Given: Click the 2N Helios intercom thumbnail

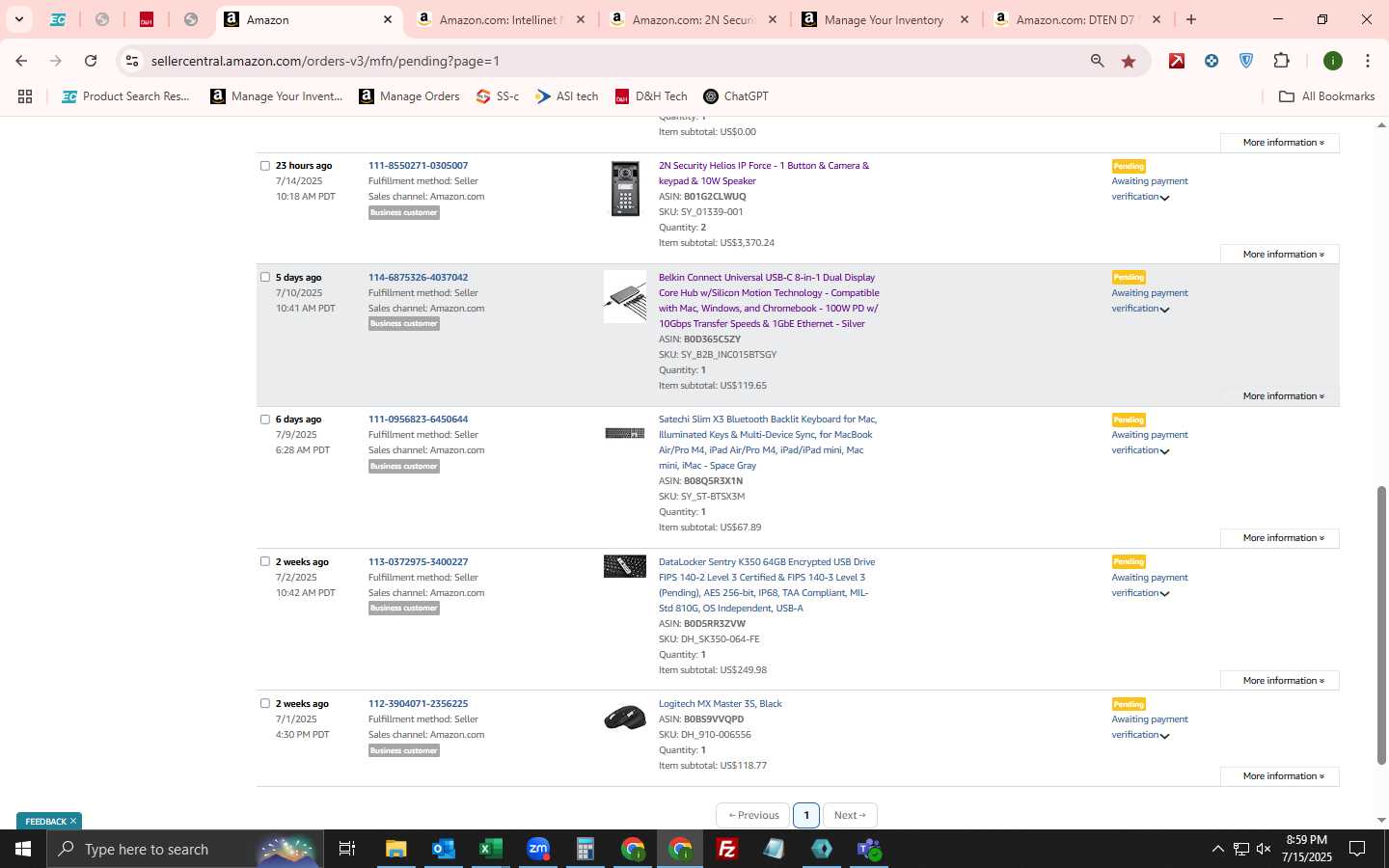Looking at the screenshot, I should [625, 189].
